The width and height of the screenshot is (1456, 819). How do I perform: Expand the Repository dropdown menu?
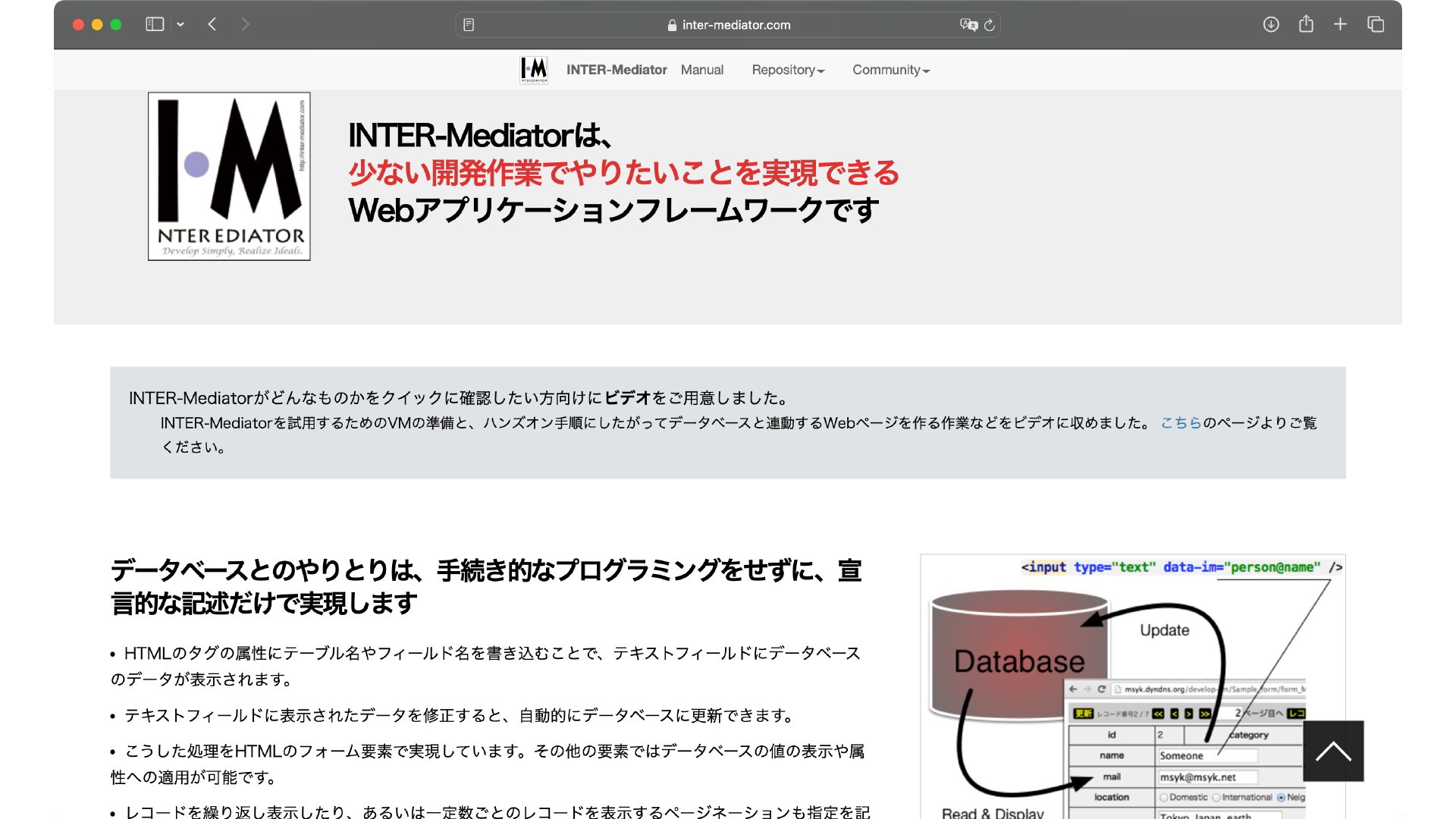(788, 70)
